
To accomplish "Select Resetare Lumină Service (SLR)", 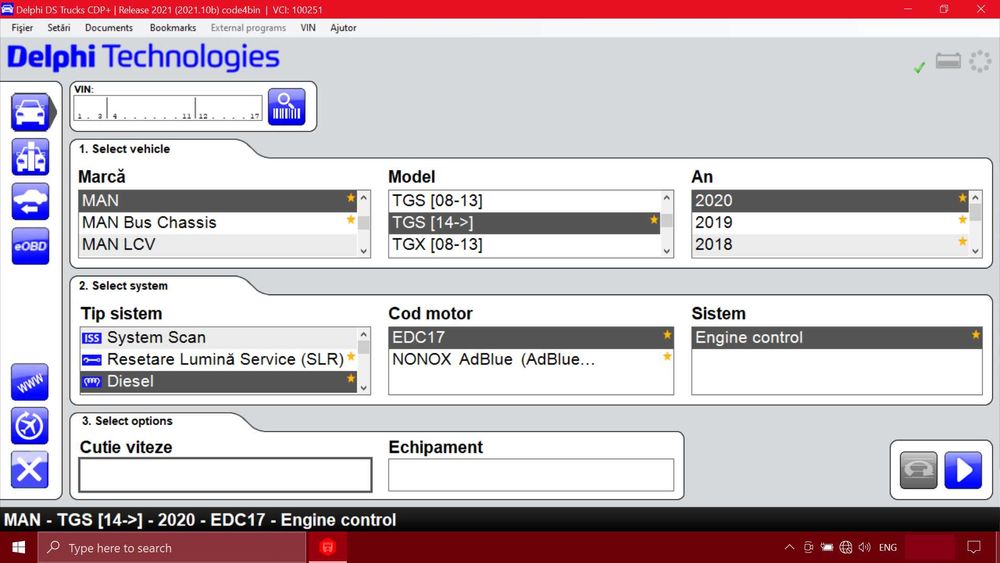I will click(x=217, y=359).
